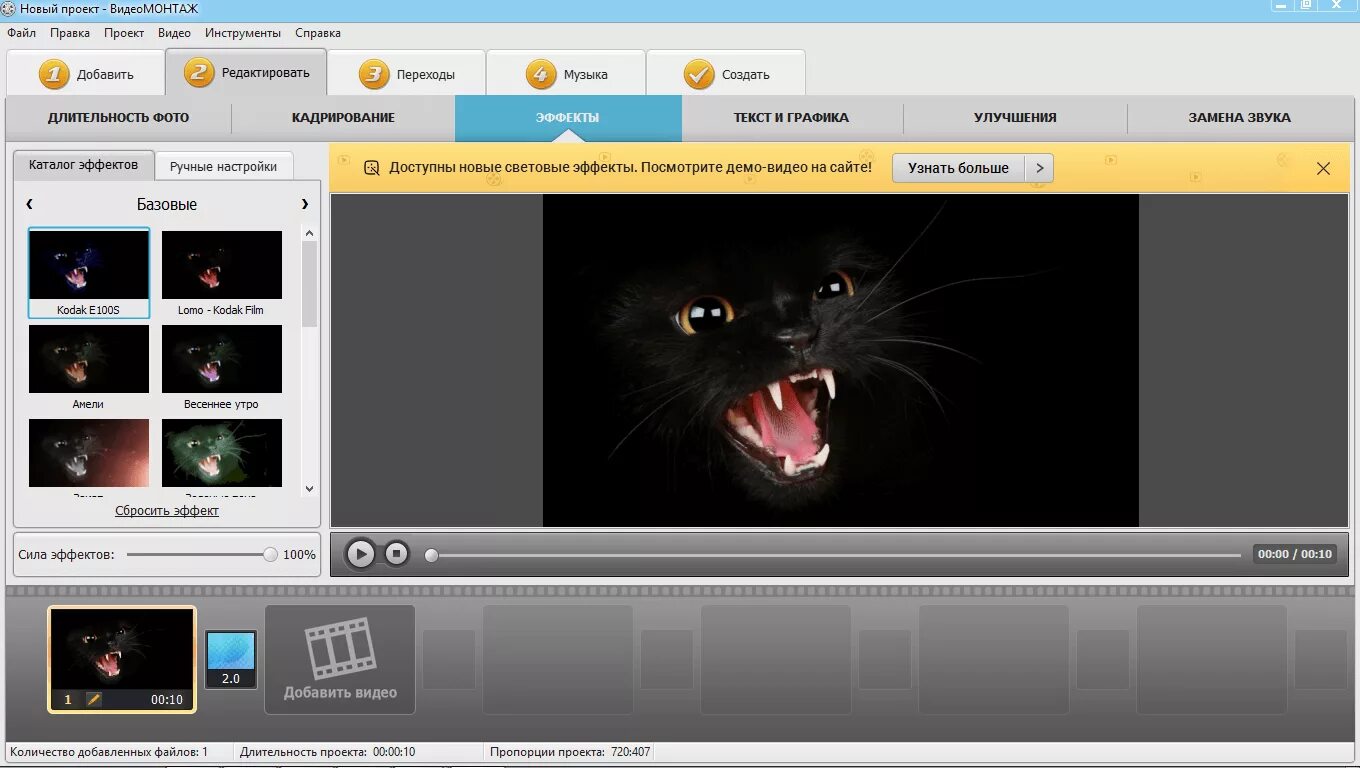This screenshot has width=1360, height=768.
Task: Select the cat clip in the timeline
Action: coord(122,659)
